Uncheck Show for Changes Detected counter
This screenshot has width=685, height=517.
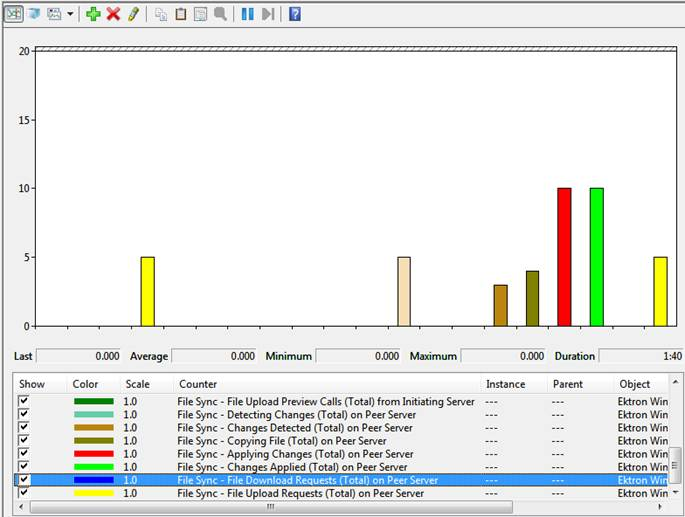(x=23, y=427)
